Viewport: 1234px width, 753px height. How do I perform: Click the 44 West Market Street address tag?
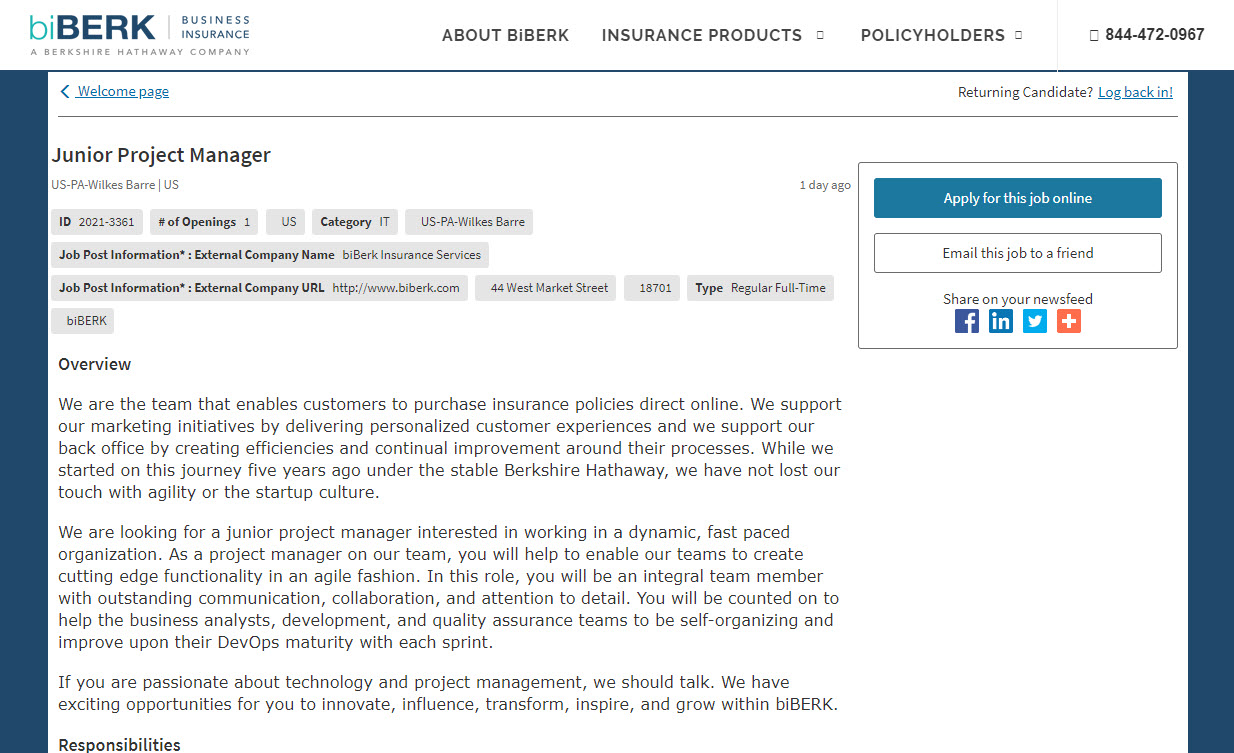pyautogui.click(x=545, y=288)
